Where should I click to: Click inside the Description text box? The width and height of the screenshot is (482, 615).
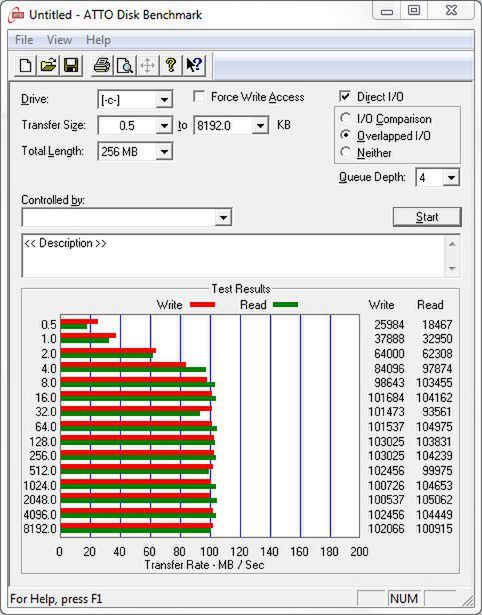(x=234, y=256)
